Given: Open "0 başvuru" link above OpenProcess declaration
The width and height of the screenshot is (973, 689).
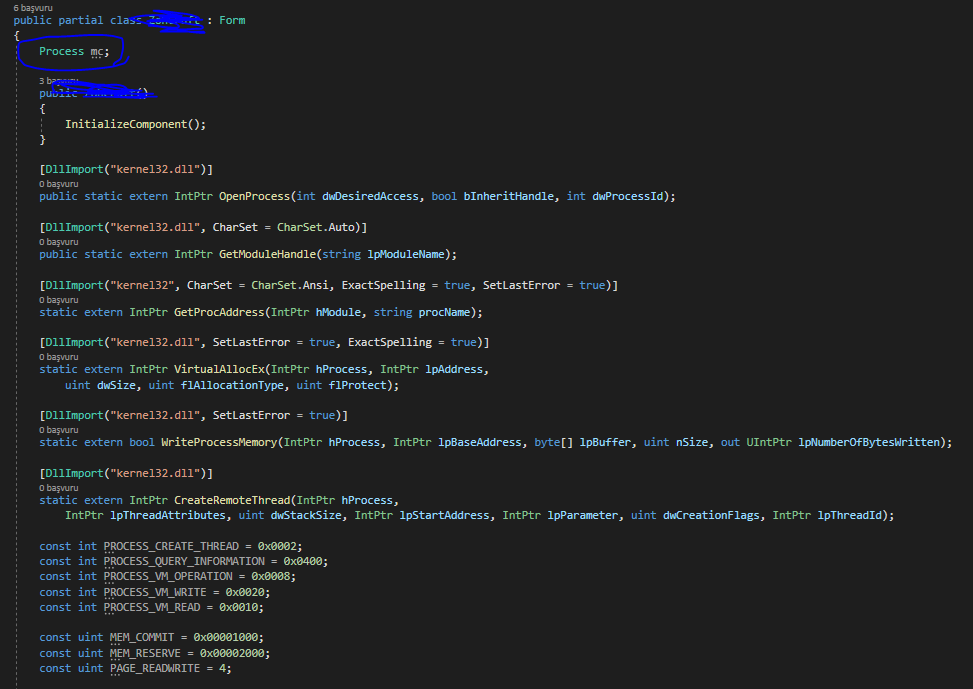Looking at the screenshot, I should pyautogui.click(x=59, y=184).
